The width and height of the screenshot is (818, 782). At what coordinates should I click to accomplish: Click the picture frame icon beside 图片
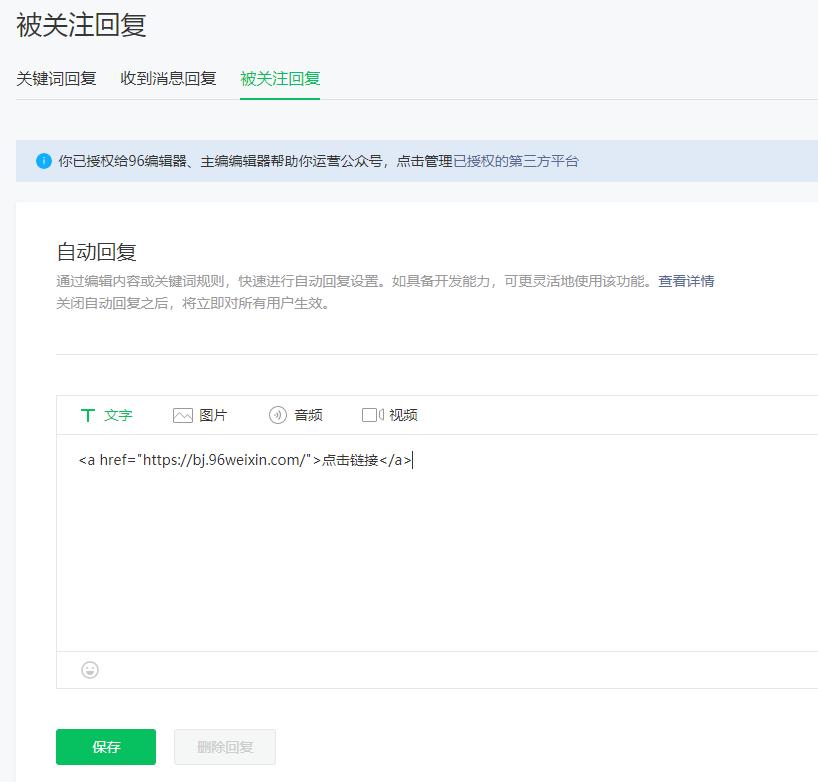tap(182, 413)
